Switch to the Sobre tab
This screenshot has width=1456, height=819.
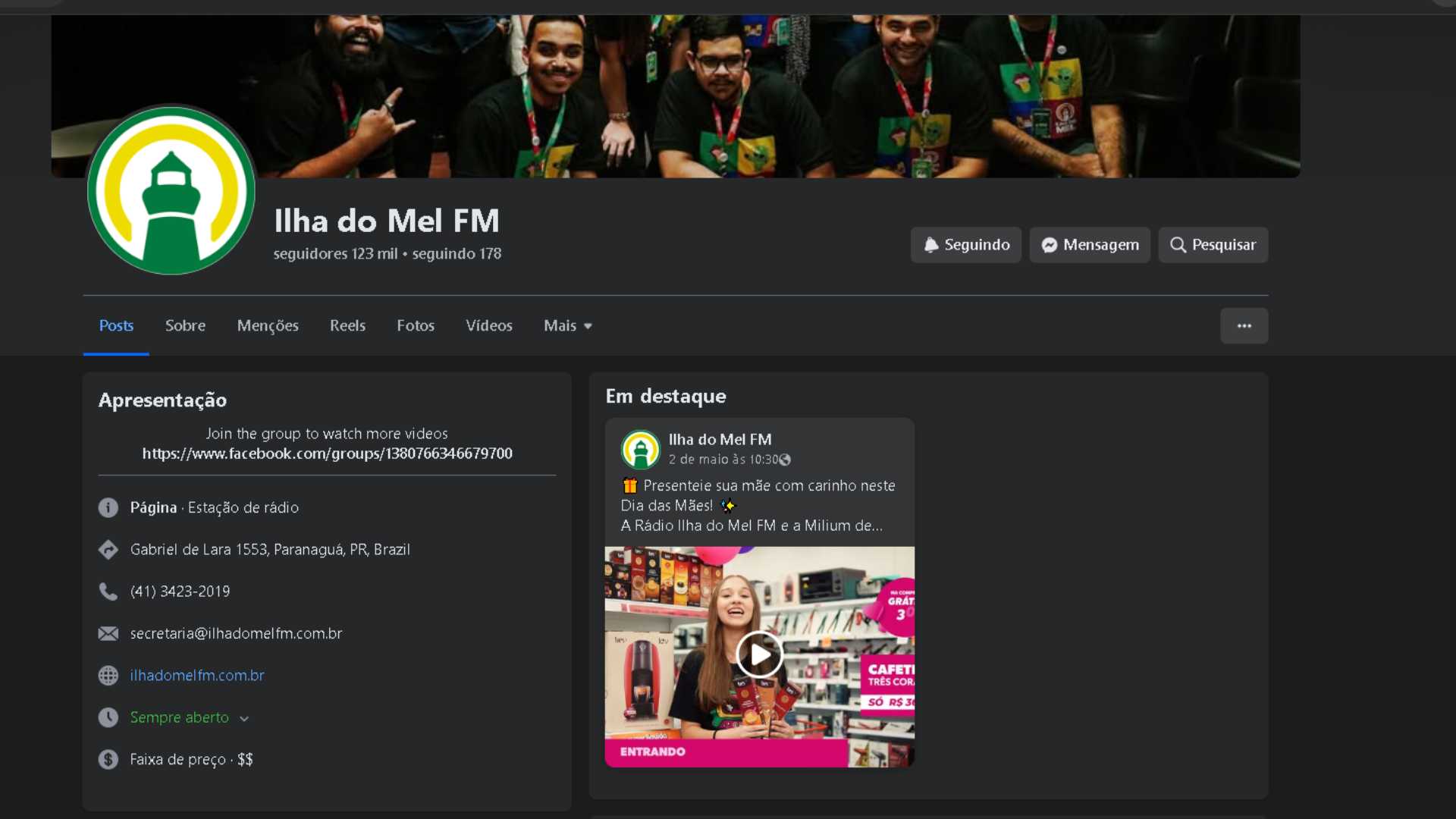[x=185, y=326]
